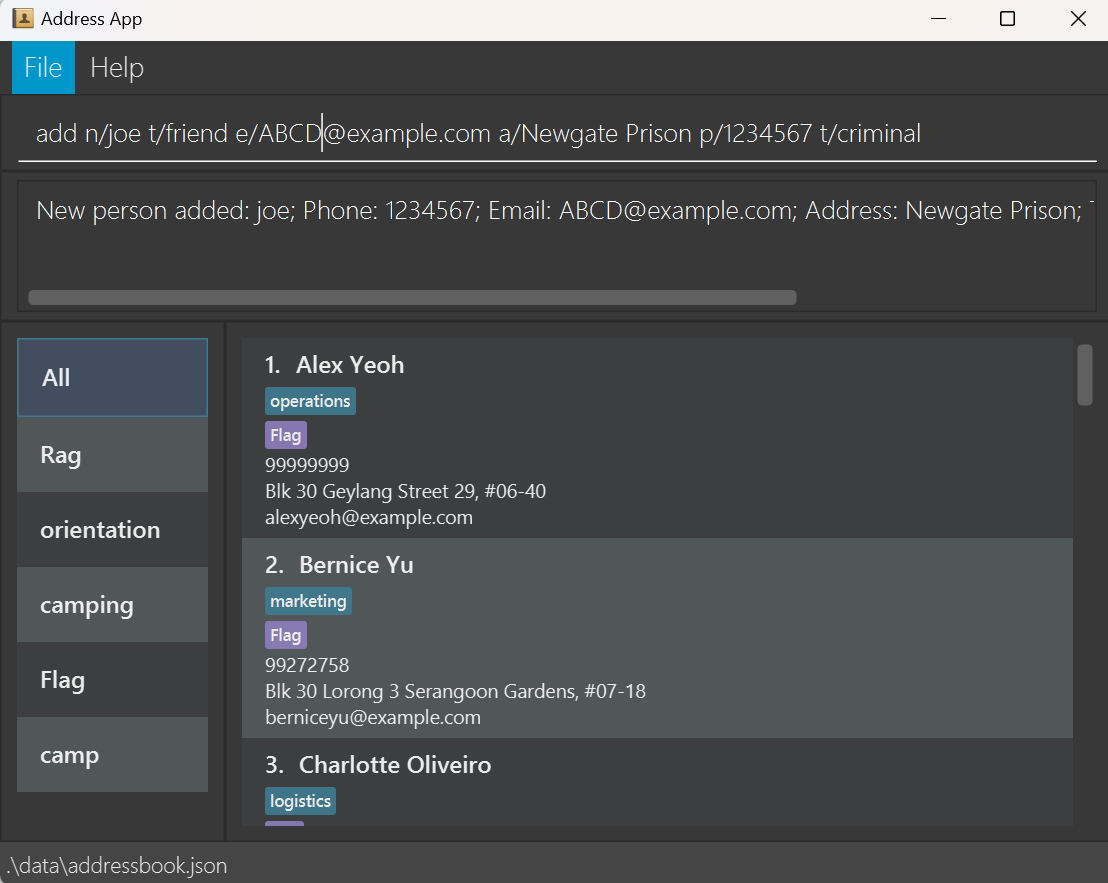The width and height of the screenshot is (1108, 883).
Task: Select the Flag tab in sidebar
Action: (112, 680)
